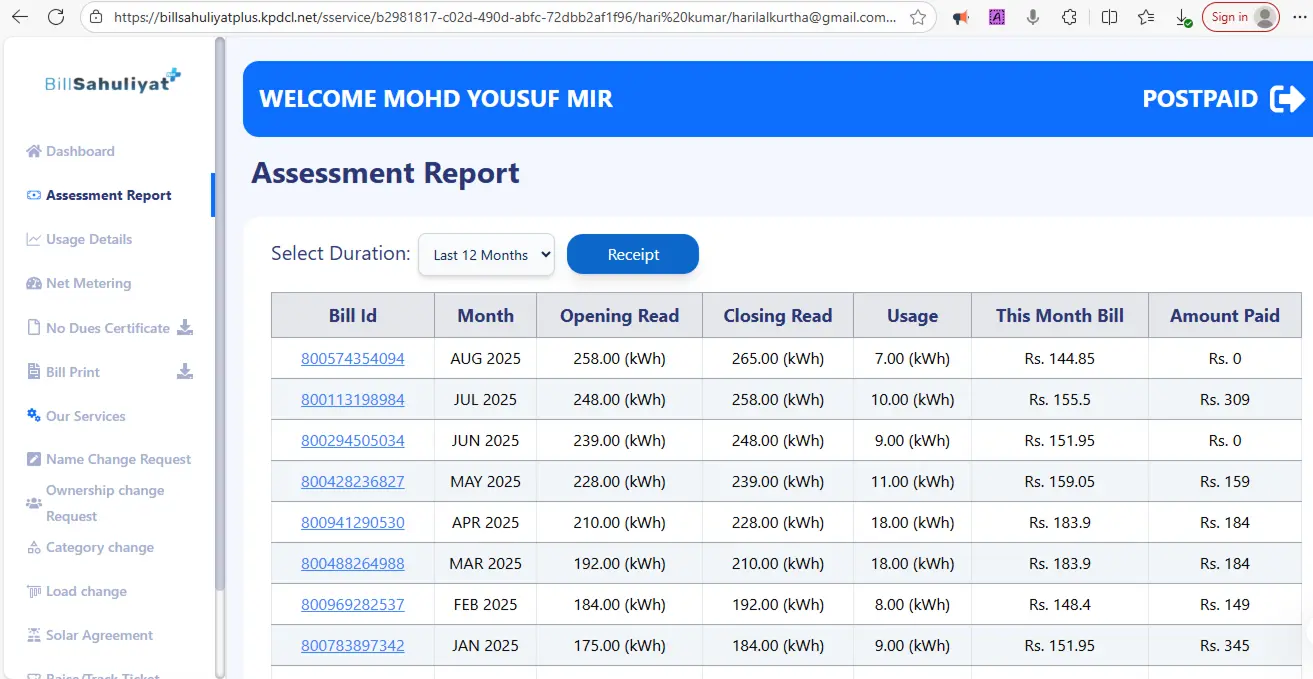Screen dimensions: 1313x679
Task: Go to Solar Agreement sidebar item
Action: (x=99, y=635)
